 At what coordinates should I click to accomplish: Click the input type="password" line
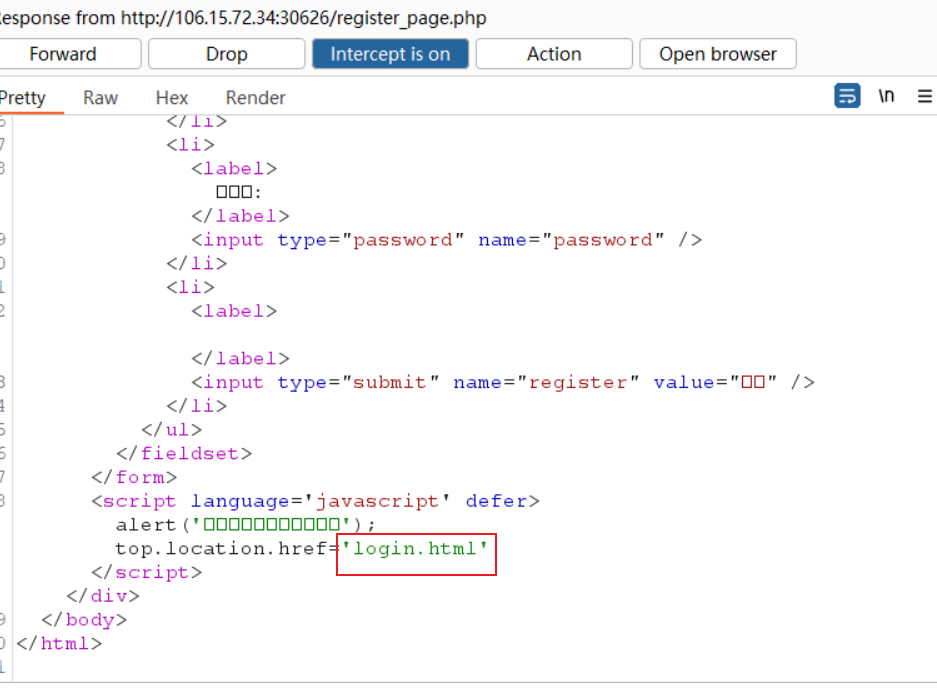pyautogui.click(x=447, y=240)
